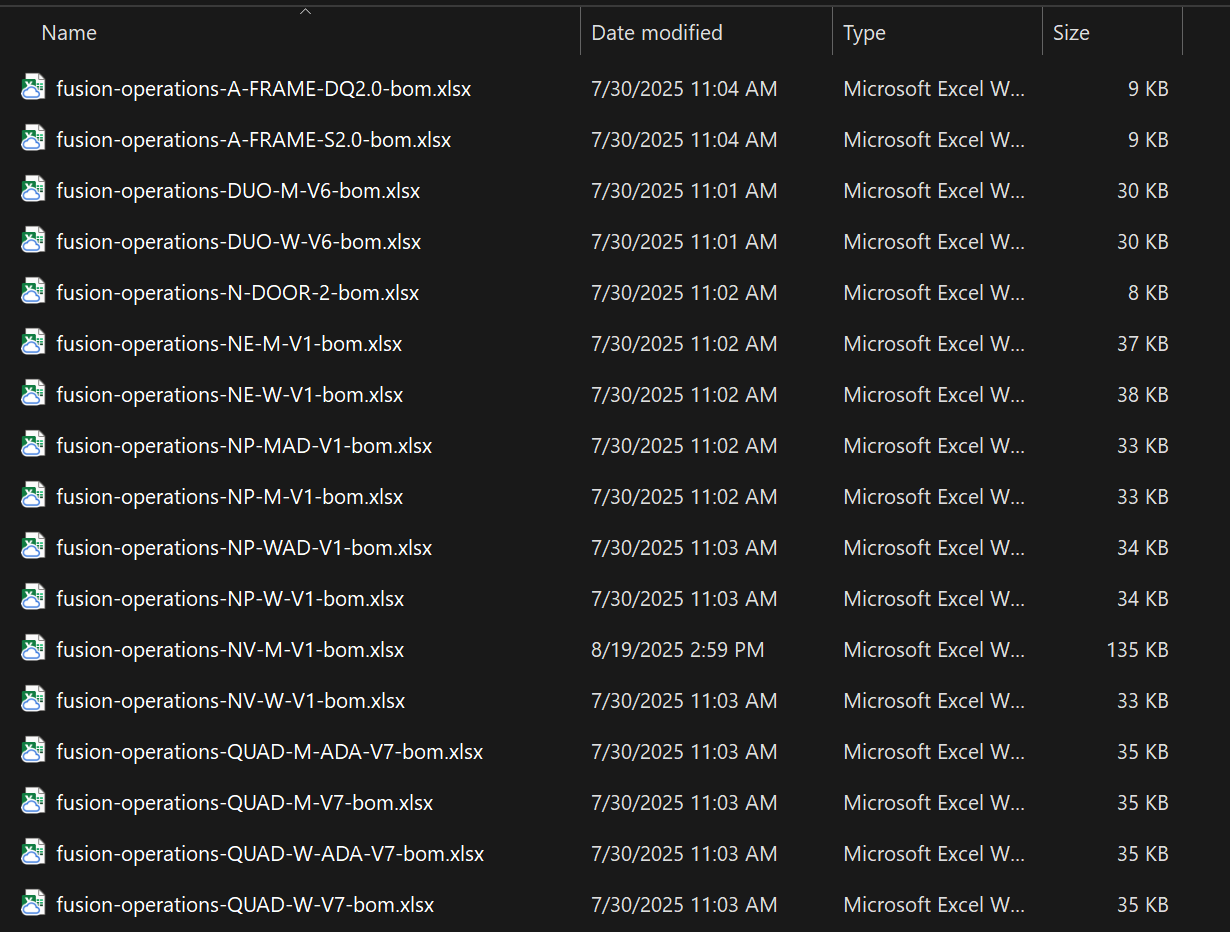Click the 7/30/2025 11:02 AM date of NP-MAD-V1
The height and width of the screenshot is (932, 1230).
[684, 445]
